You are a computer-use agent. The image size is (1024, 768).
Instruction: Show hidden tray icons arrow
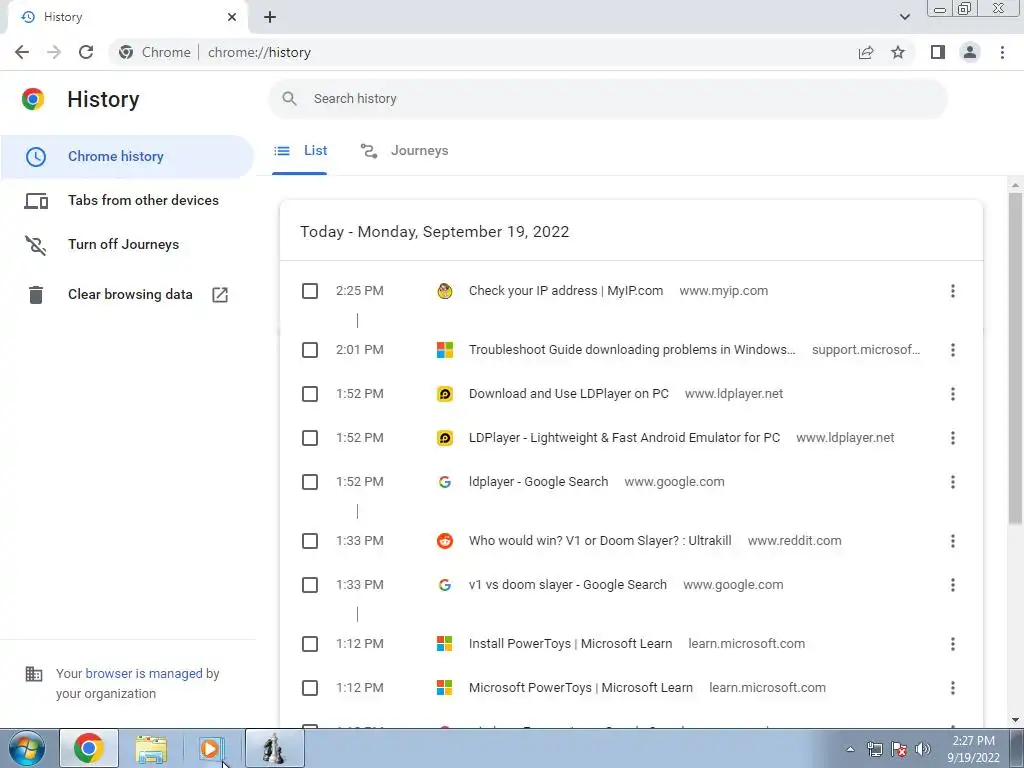click(850, 749)
